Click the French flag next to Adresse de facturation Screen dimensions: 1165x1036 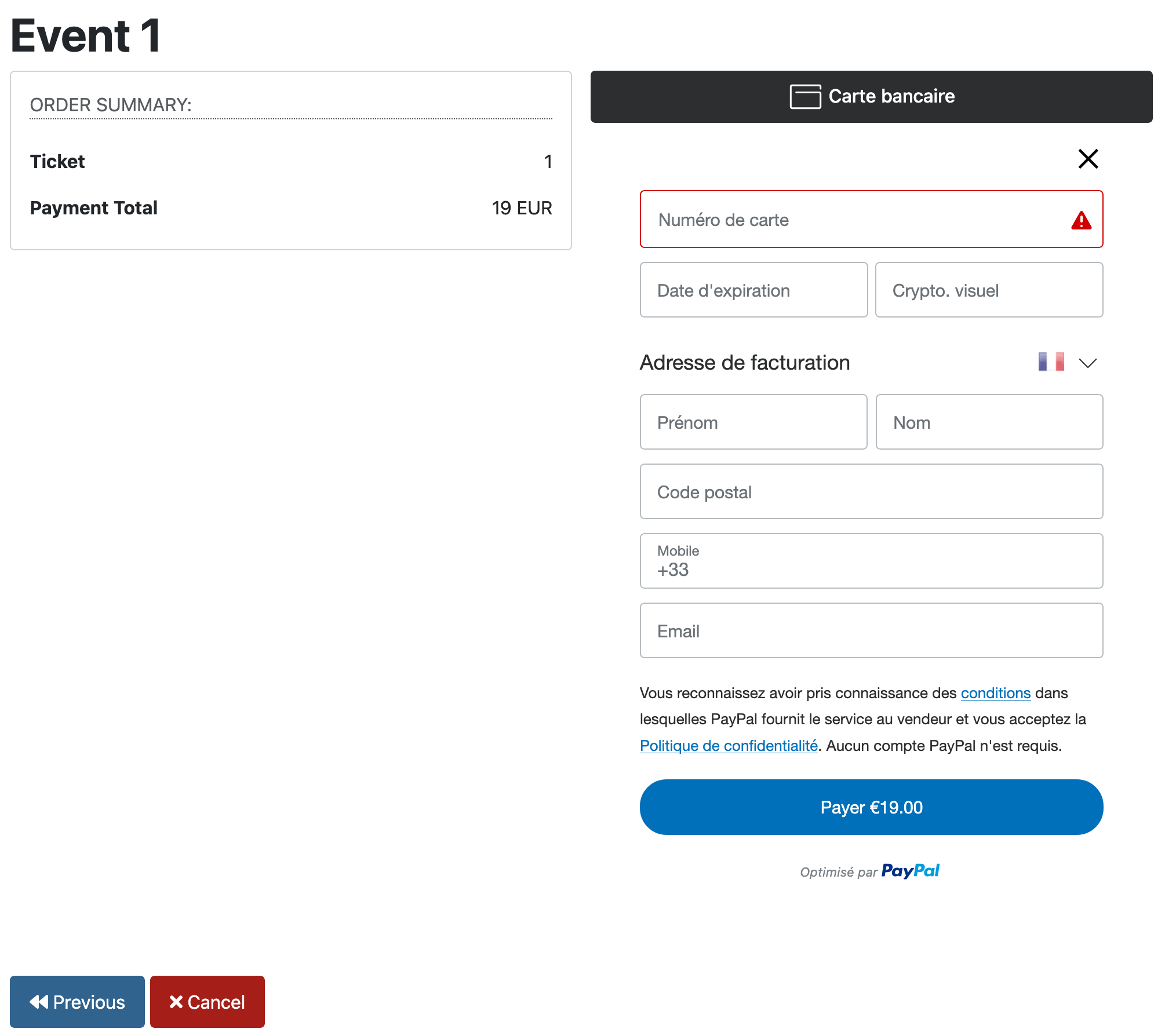(1052, 362)
